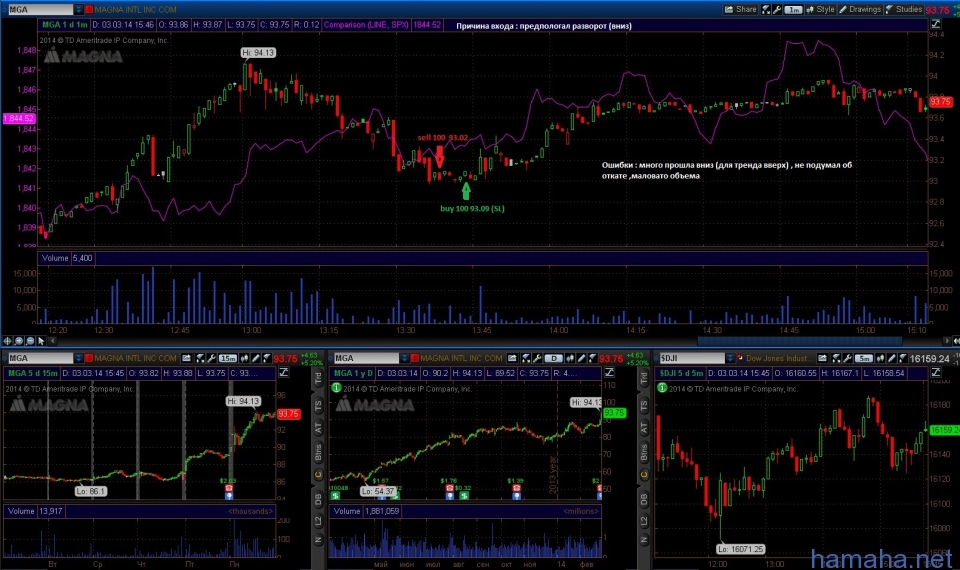Open Trd side tab beside MGA daily chart
Image resolution: width=960 pixels, height=570 pixels.
[643, 378]
